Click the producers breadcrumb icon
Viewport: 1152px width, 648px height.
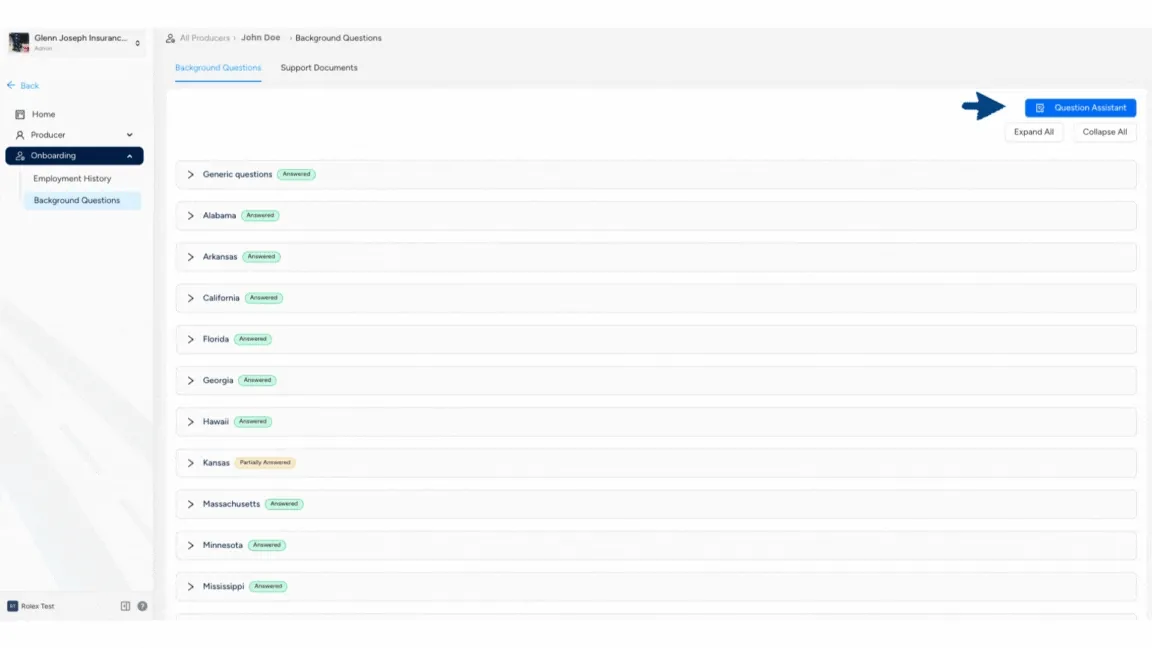(170, 38)
